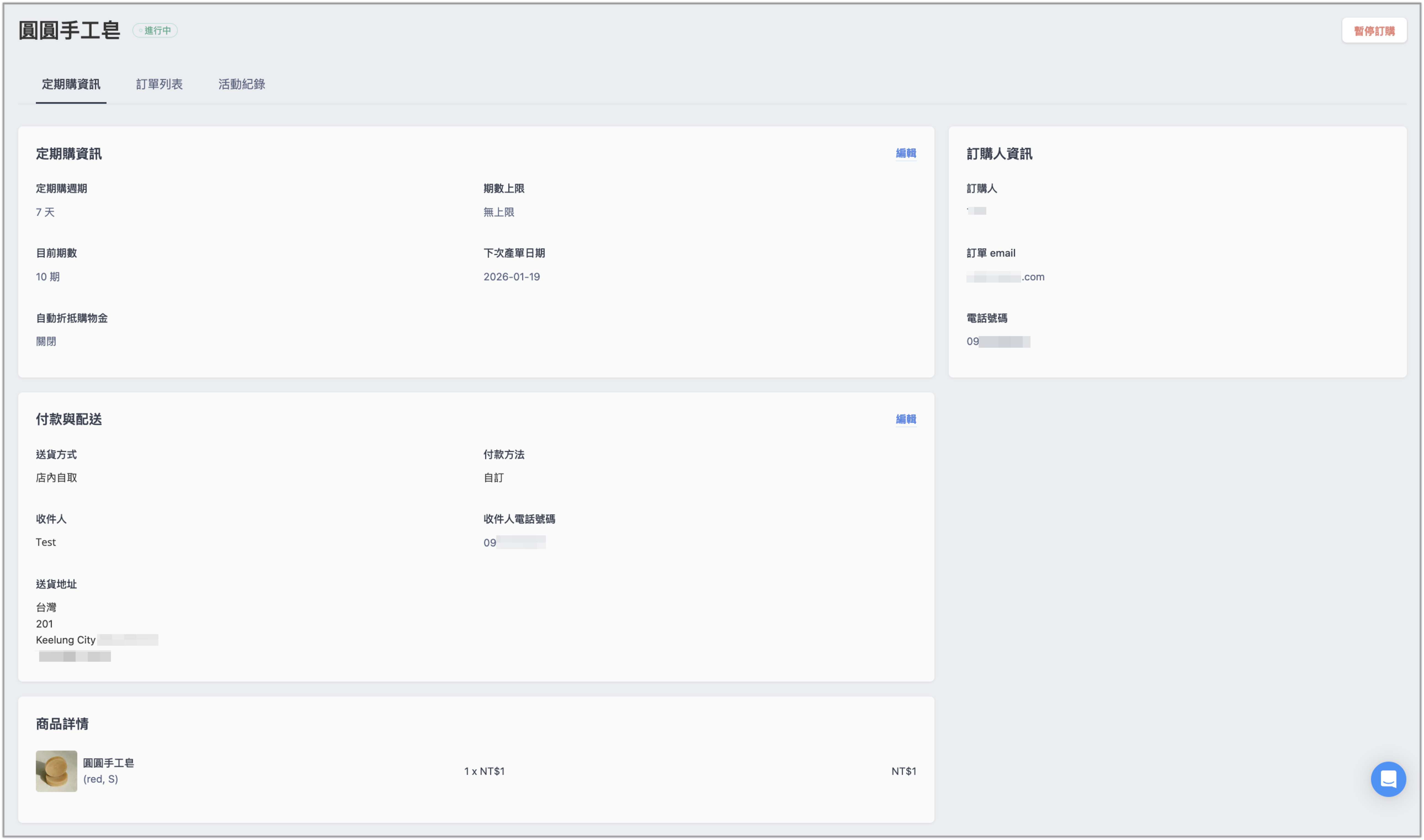Click the 訂購人資訊 heading
1424x840 pixels.
click(x=999, y=154)
